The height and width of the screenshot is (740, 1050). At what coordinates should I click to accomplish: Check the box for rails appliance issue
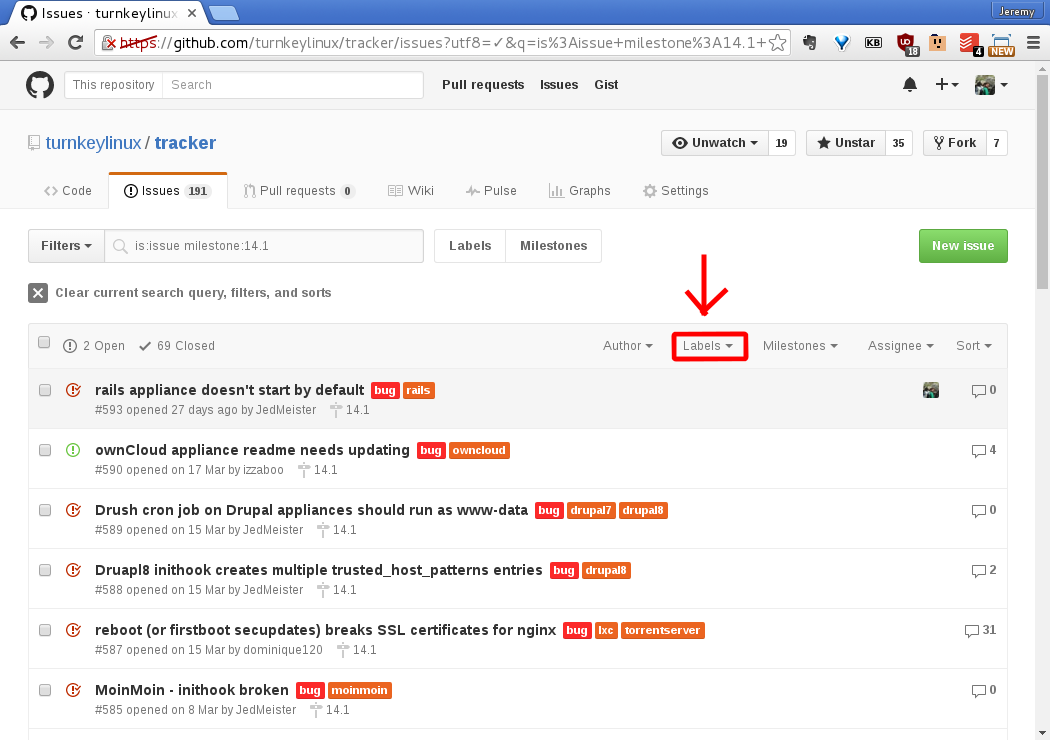coord(45,390)
